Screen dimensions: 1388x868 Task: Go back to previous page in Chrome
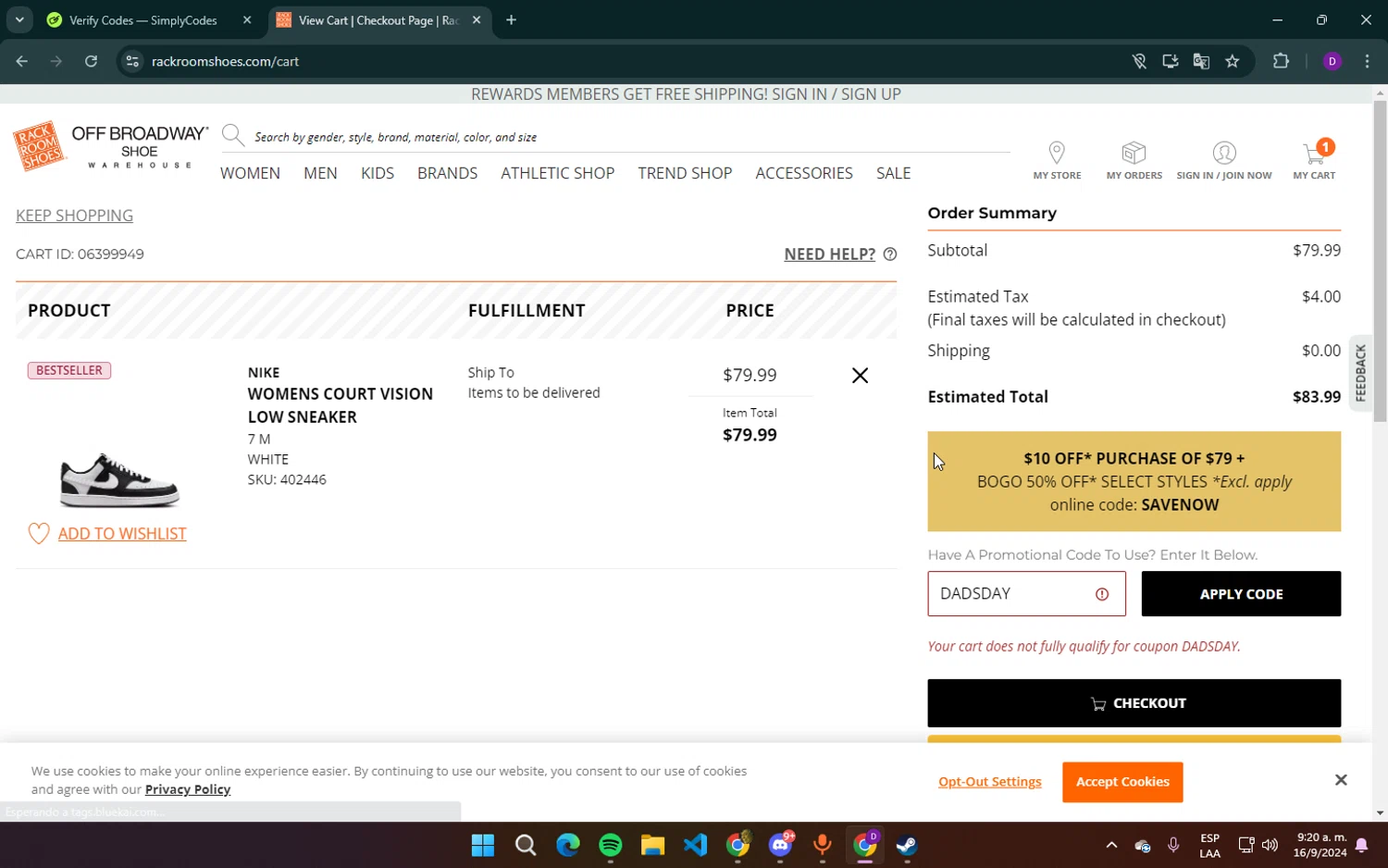pyautogui.click(x=22, y=61)
